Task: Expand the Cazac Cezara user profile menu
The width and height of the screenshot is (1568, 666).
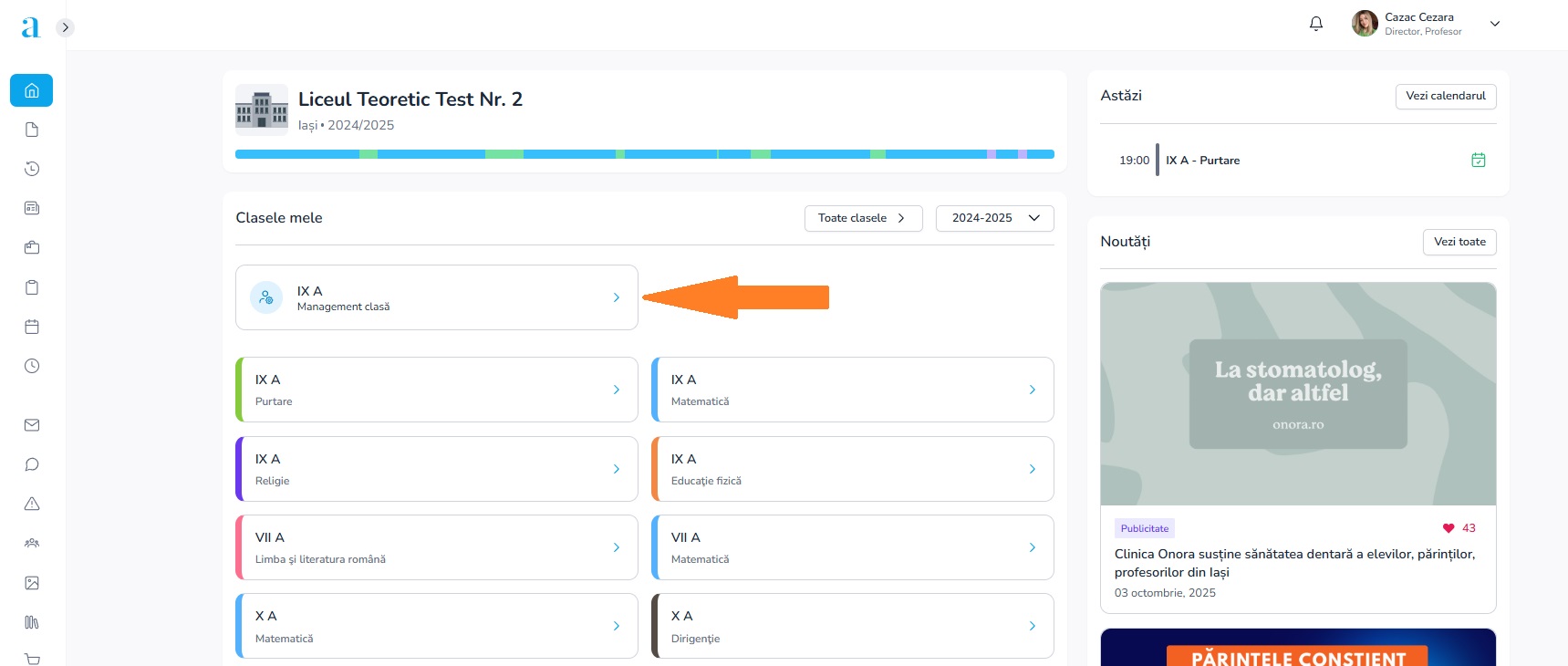Action: point(1494,24)
